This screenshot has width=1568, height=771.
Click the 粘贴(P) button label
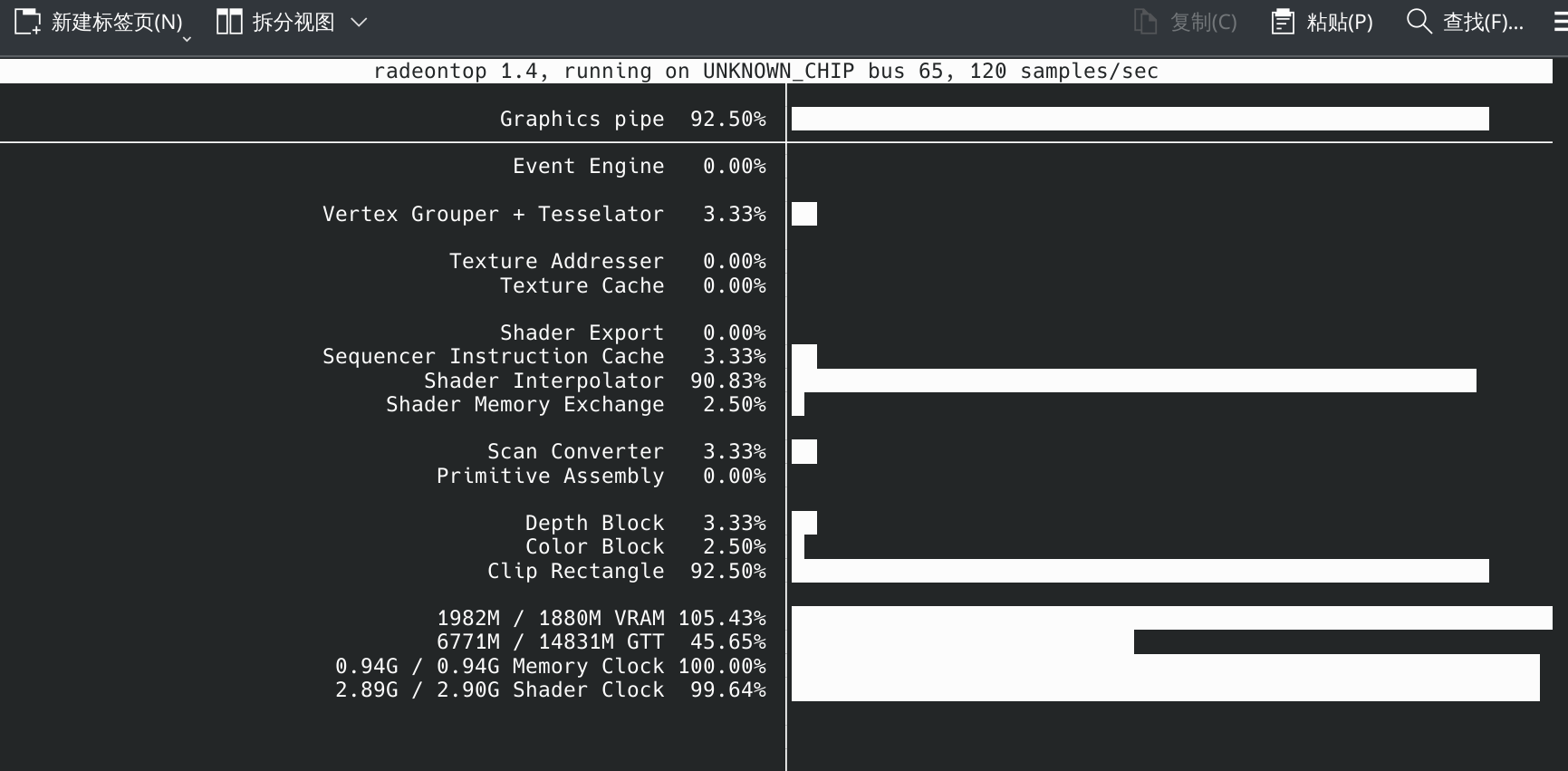click(1340, 23)
